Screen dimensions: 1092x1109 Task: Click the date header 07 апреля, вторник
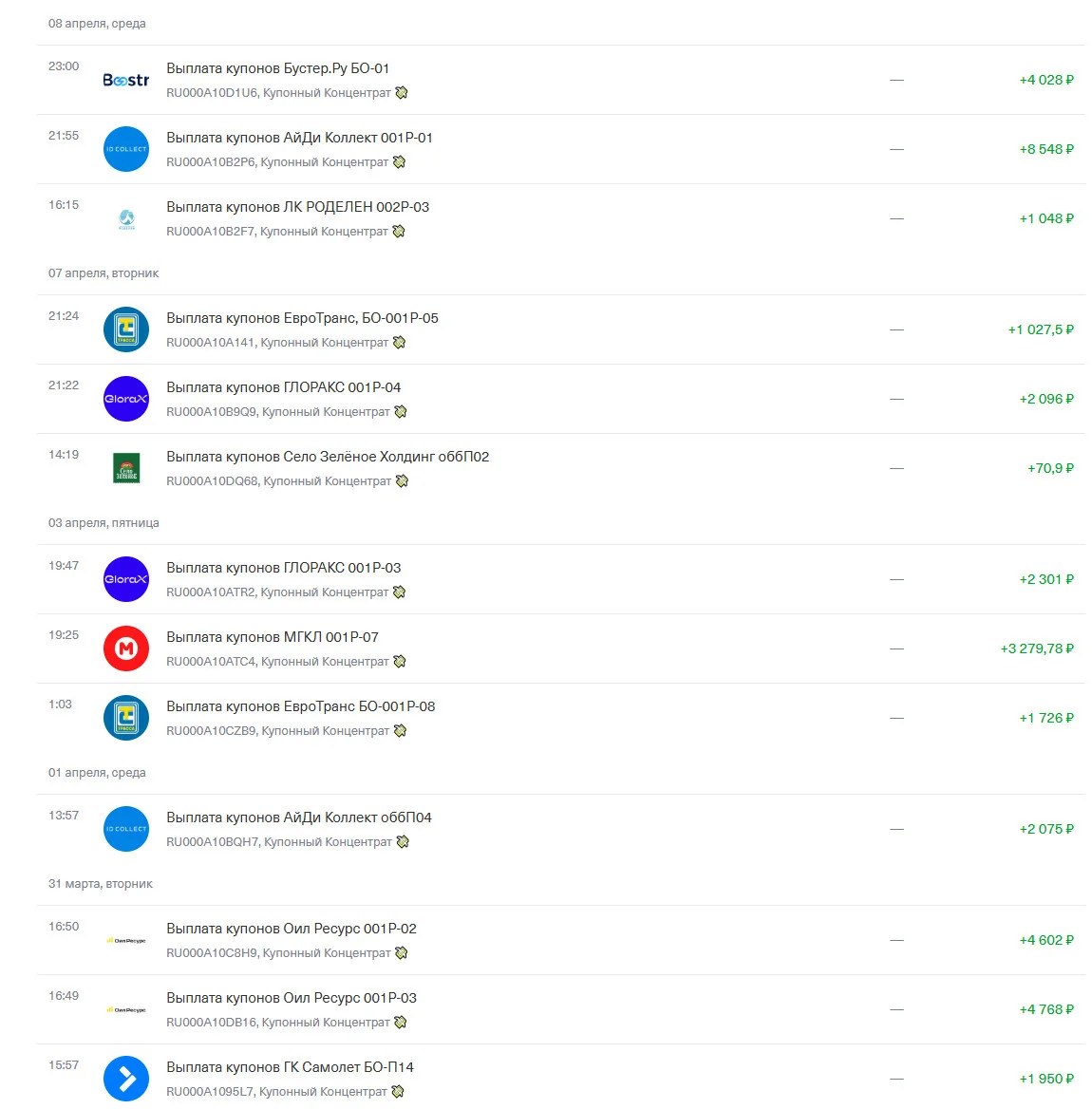point(104,273)
